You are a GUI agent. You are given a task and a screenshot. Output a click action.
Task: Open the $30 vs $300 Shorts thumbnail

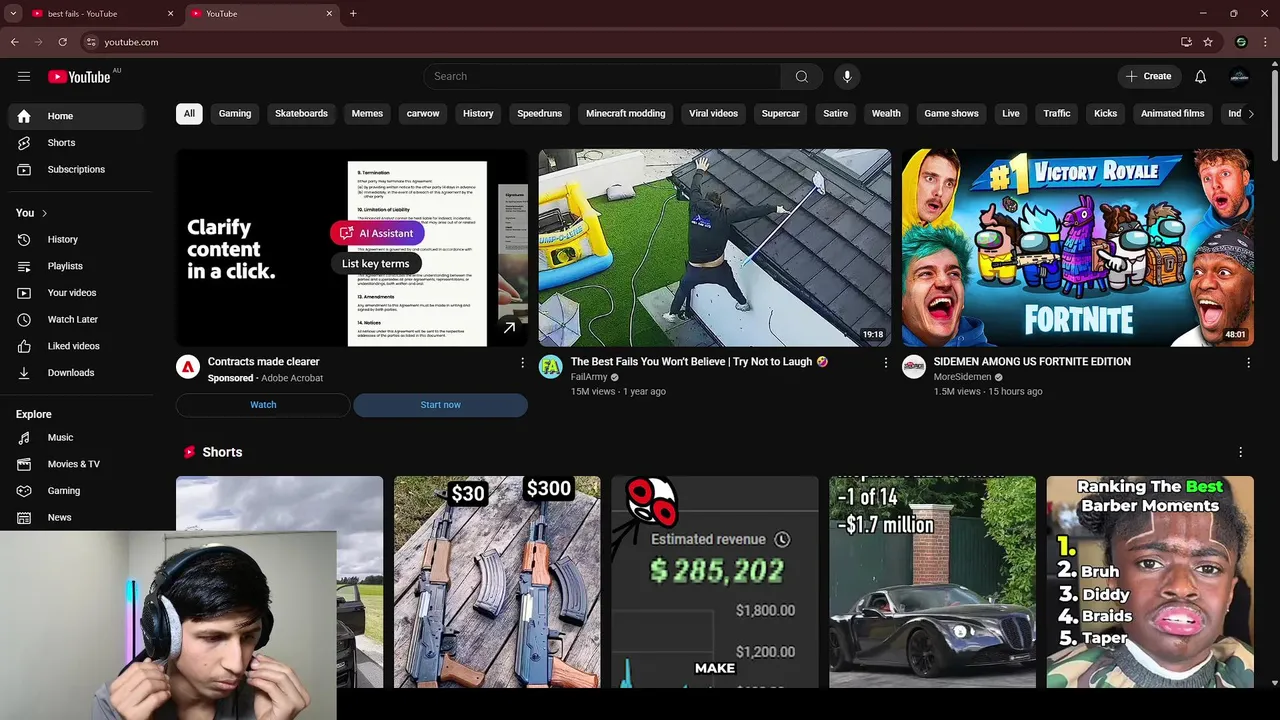497,582
